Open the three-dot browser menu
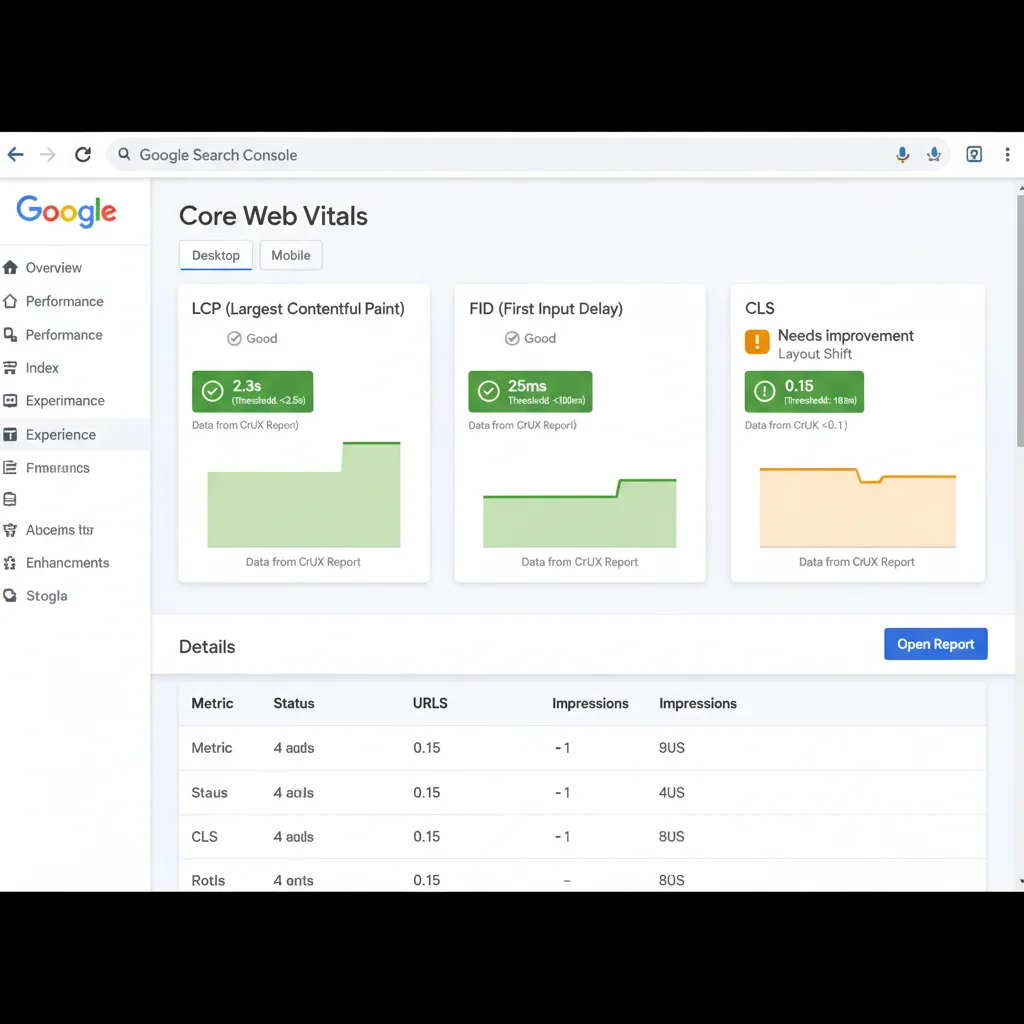1024x1024 pixels. tap(1008, 155)
